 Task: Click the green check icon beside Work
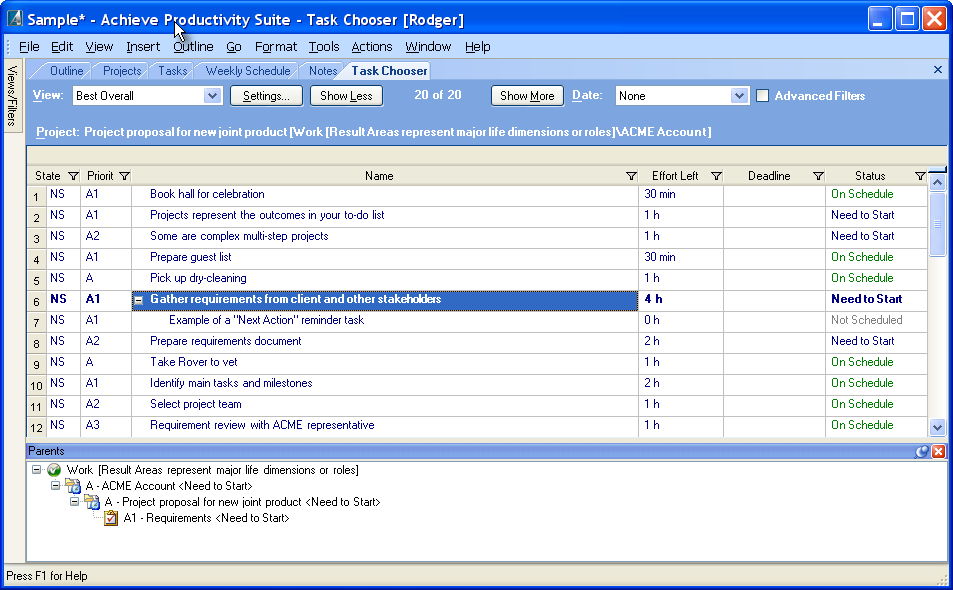click(x=54, y=470)
